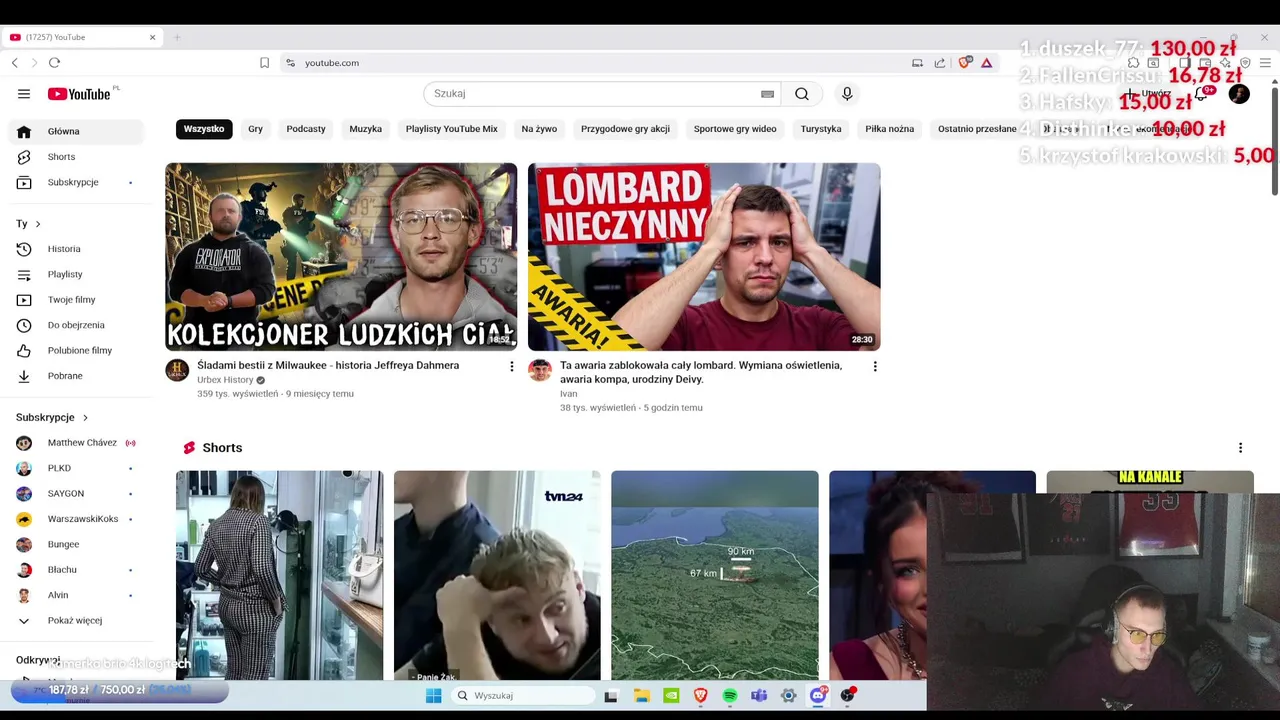Image resolution: width=1280 pixels, height=720 pixels.
Task: Expand the Subskrypcje section header
Action: point(52,417)
